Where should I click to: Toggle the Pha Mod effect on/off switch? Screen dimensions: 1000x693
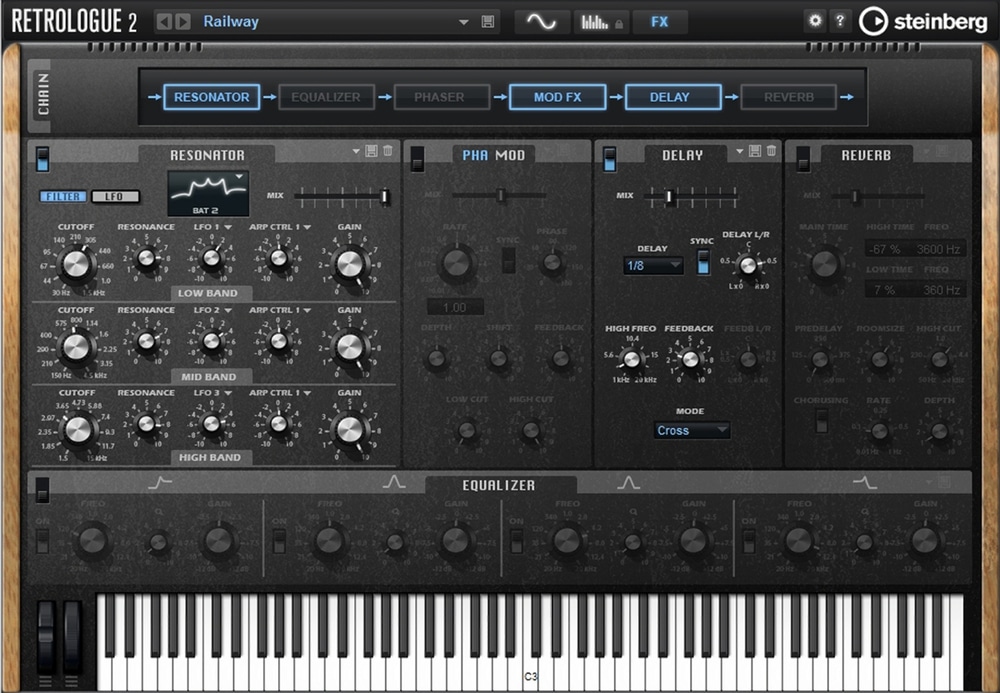pos(417,159)
